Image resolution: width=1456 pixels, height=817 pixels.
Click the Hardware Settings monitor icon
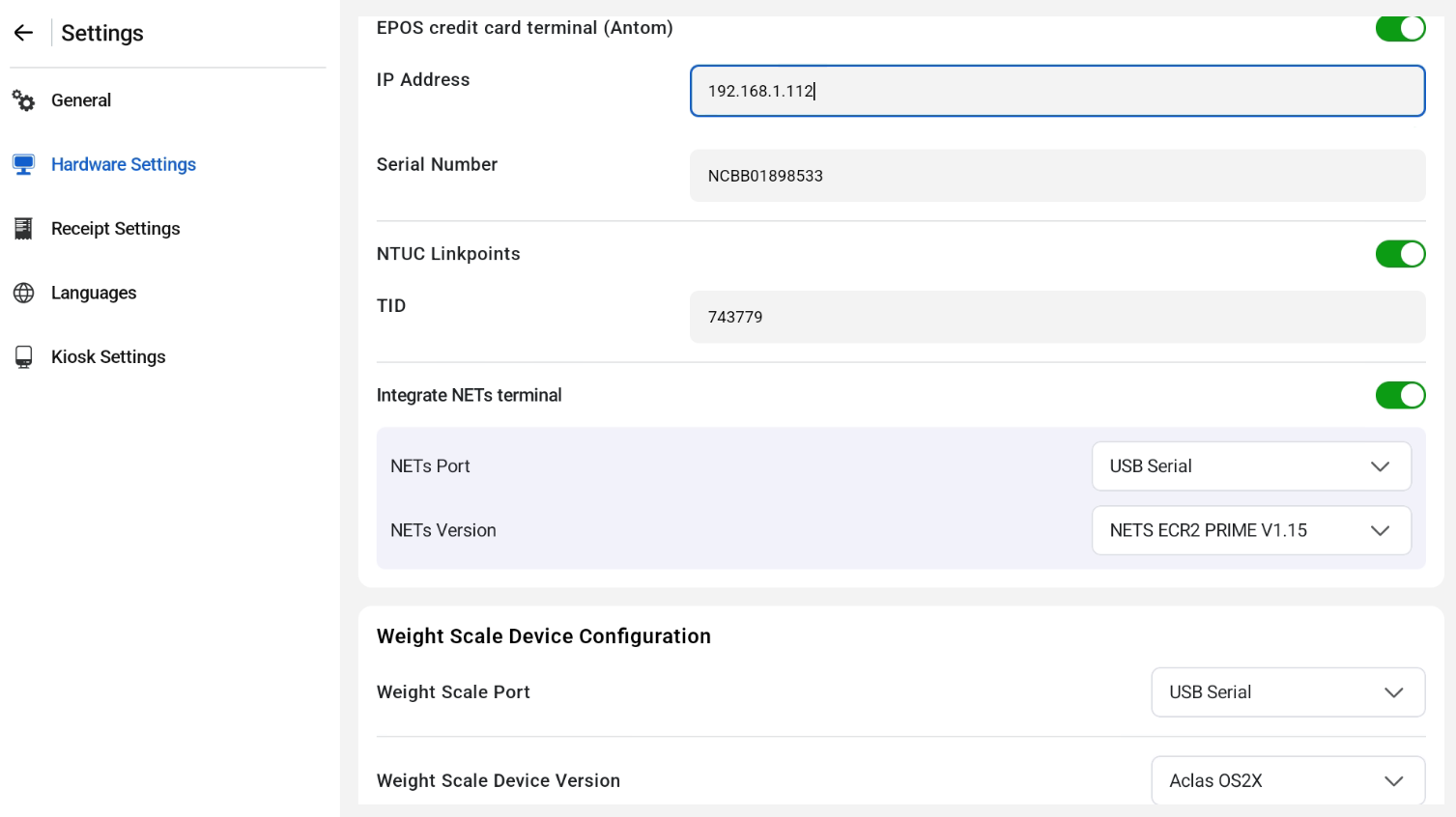[23, 165]
